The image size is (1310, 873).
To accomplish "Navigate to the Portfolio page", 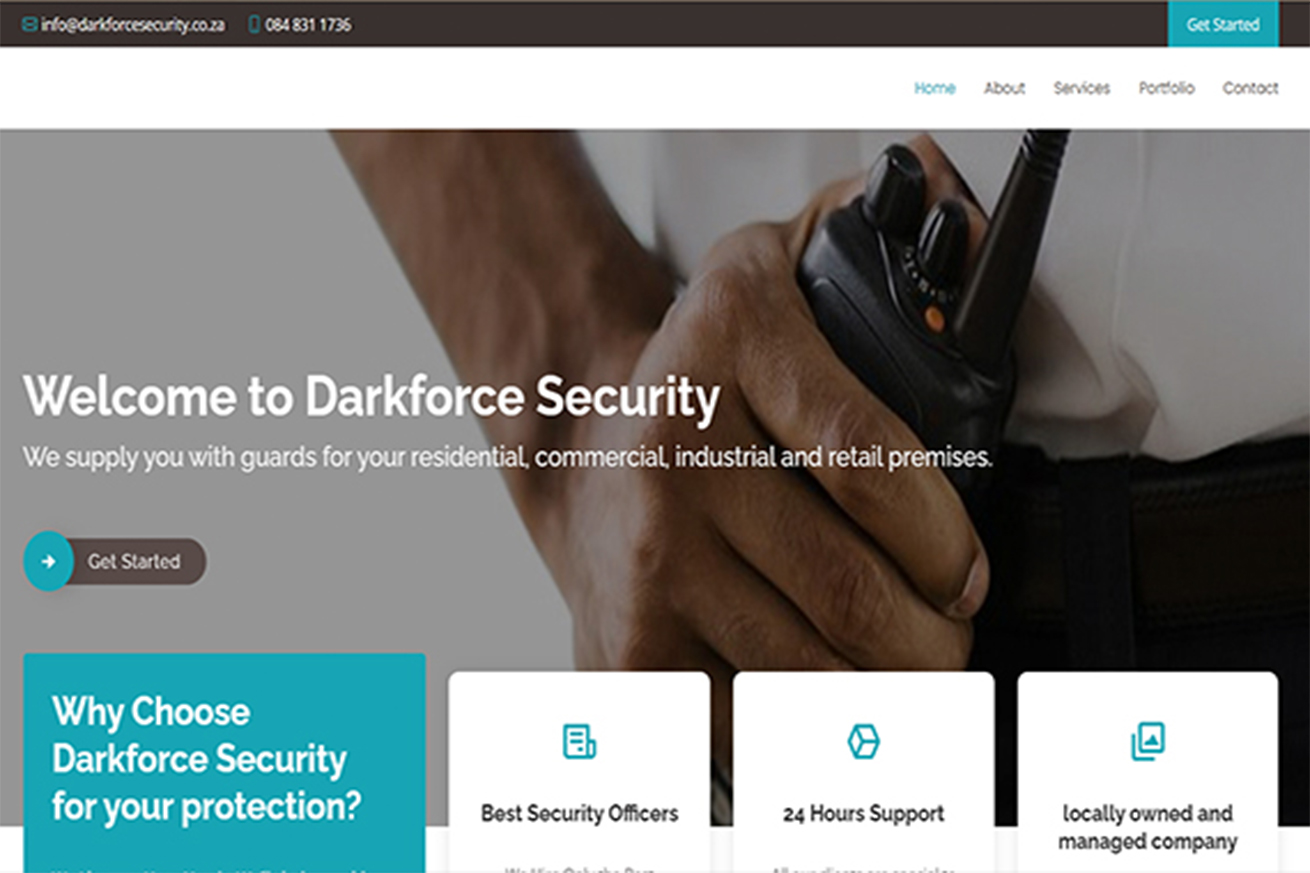I will pos(1166,88).
